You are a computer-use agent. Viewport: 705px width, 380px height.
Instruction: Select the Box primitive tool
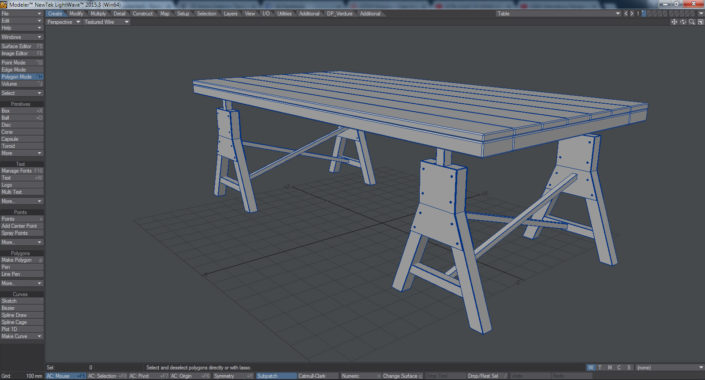[x=22, y=111]
